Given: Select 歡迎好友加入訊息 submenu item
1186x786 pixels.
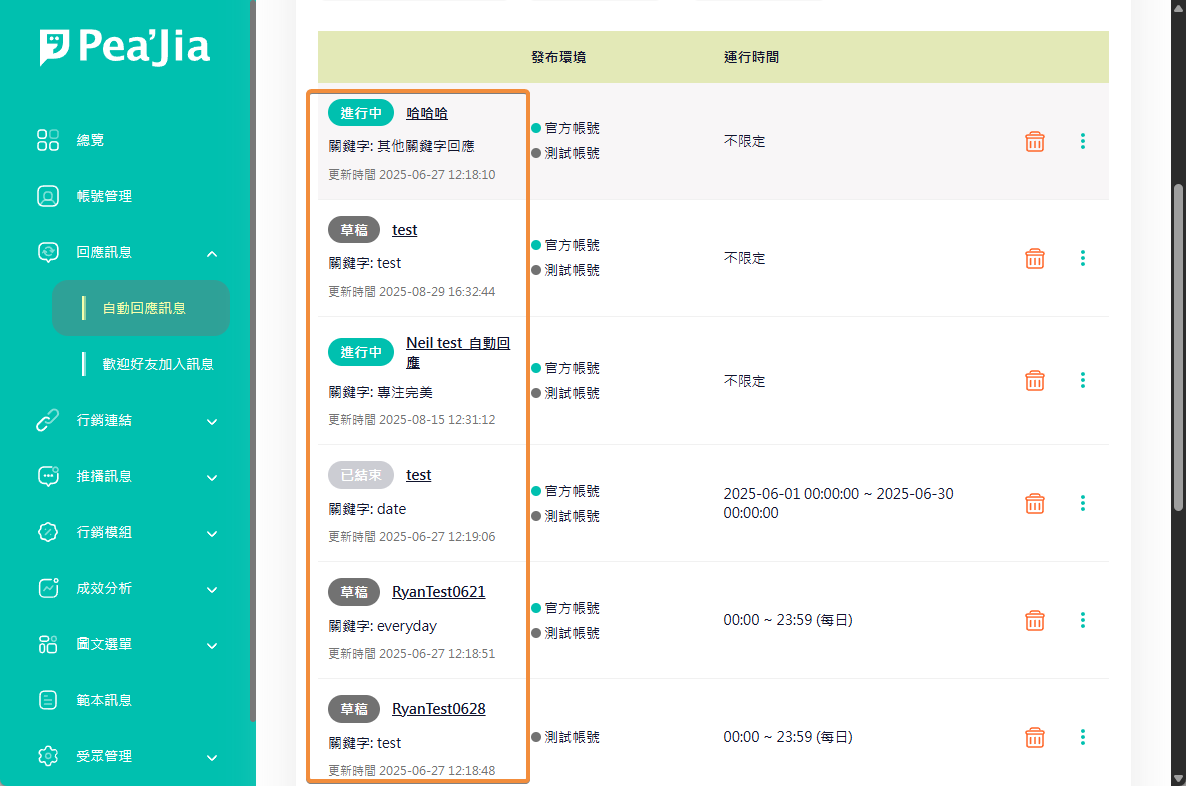Looking at the screenshot, I should (158, 364).
